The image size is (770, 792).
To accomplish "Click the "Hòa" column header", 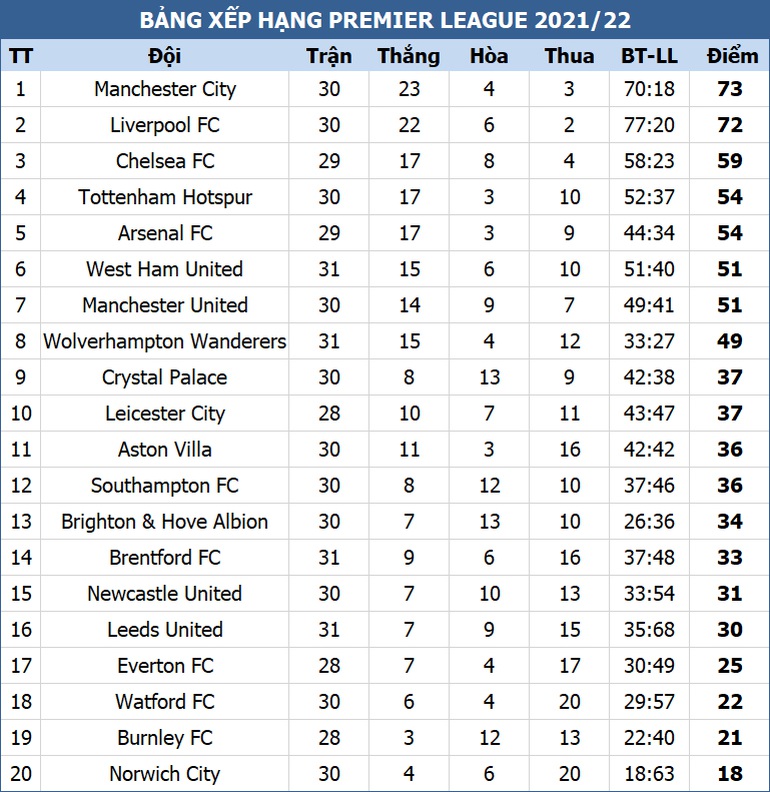I will pyautogui.click(x=489, y=56).
